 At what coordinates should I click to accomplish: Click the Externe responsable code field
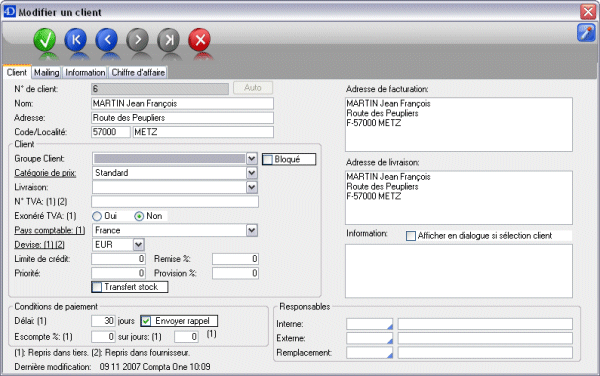point(370,338)
